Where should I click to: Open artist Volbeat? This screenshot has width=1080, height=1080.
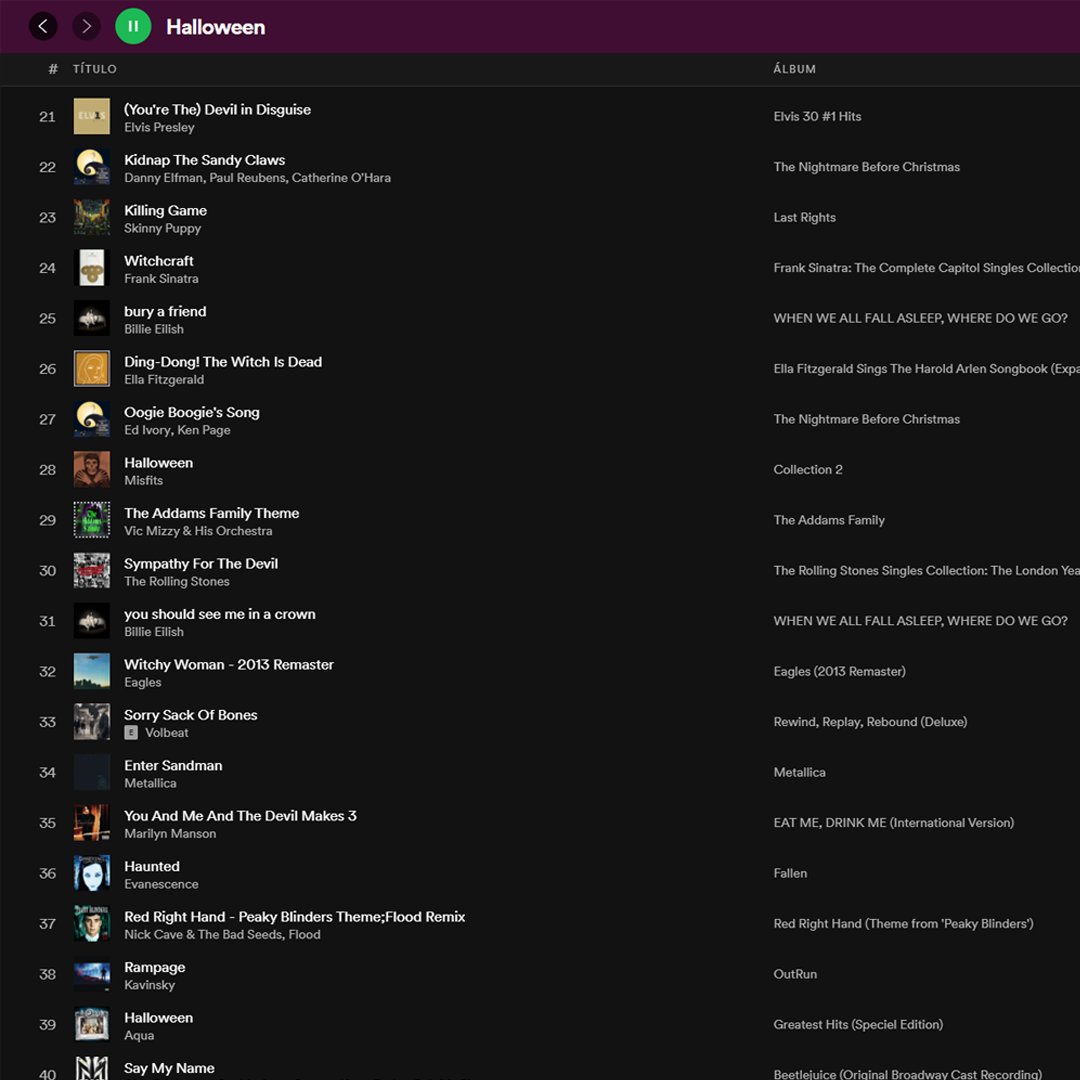coord(167,732)
